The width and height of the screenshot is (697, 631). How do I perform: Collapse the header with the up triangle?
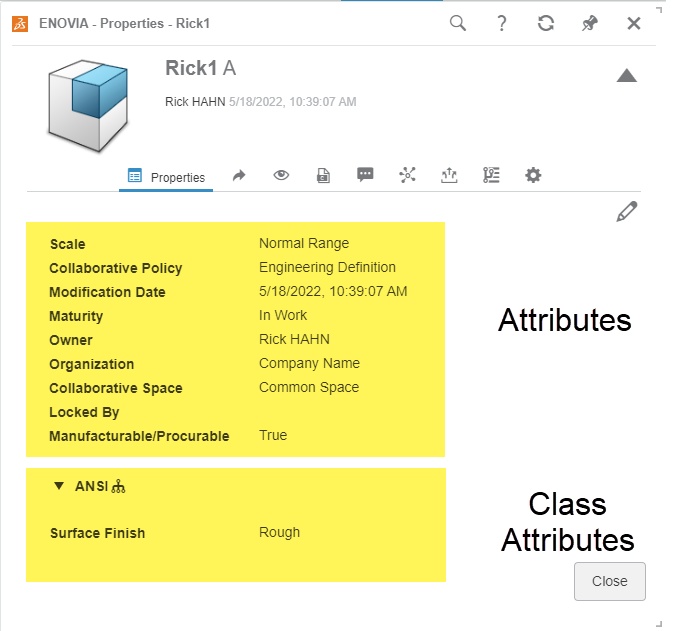click(626, 76)
